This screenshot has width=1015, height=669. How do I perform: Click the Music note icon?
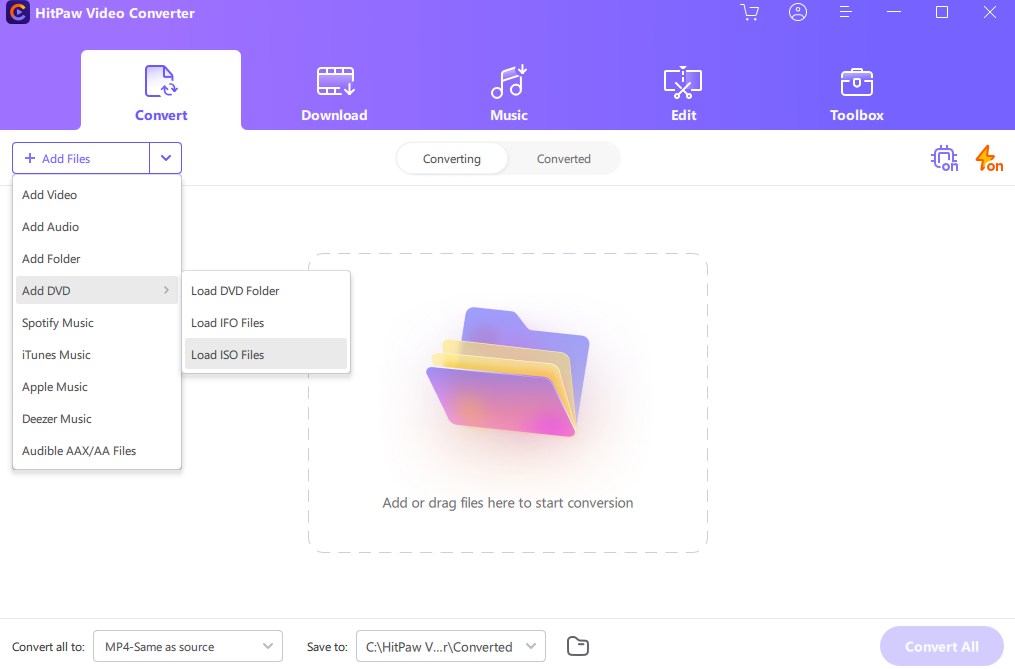(x=509, y=81)
